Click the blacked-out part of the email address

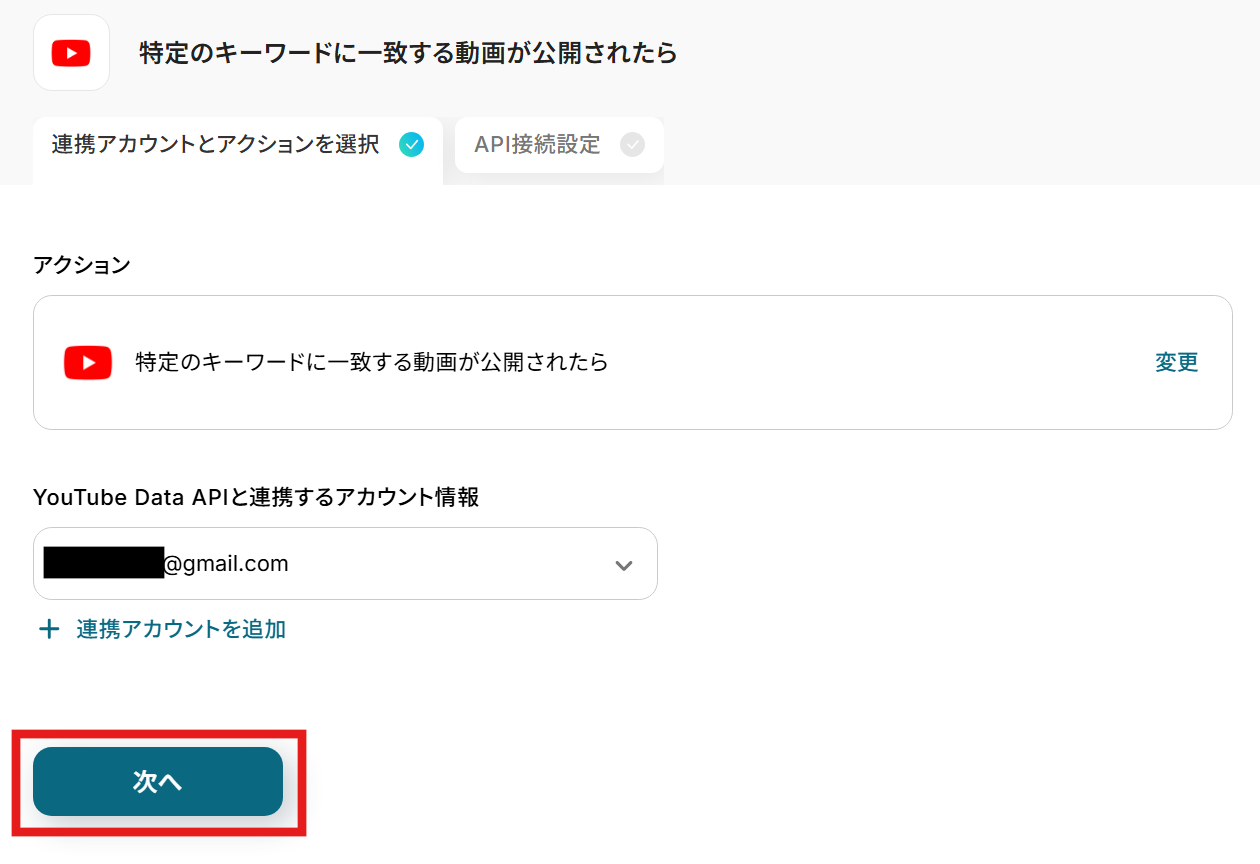pyautogui.click(x=103, y=564)
